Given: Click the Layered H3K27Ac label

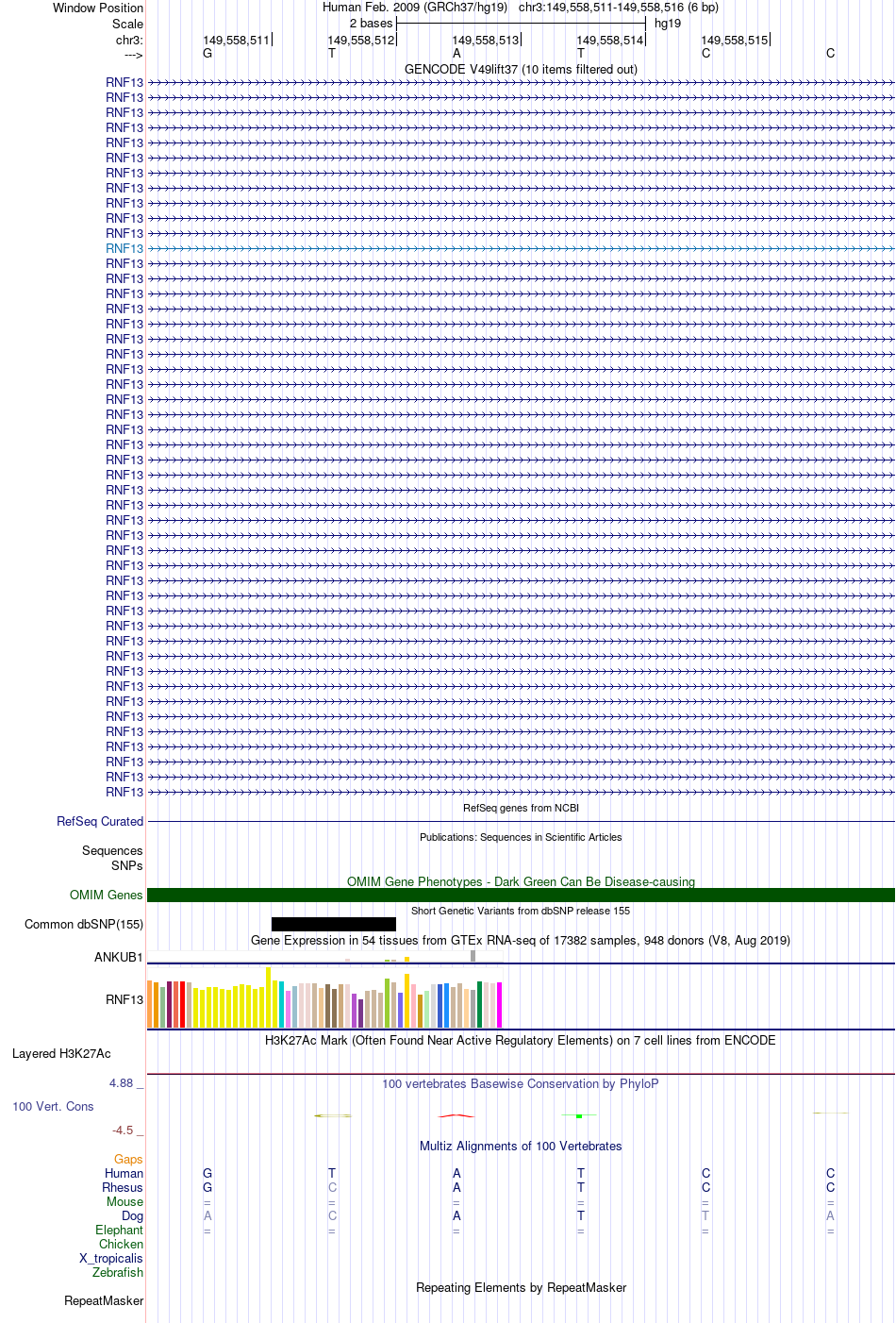Looking at the screenshot, I should 61,1054.
